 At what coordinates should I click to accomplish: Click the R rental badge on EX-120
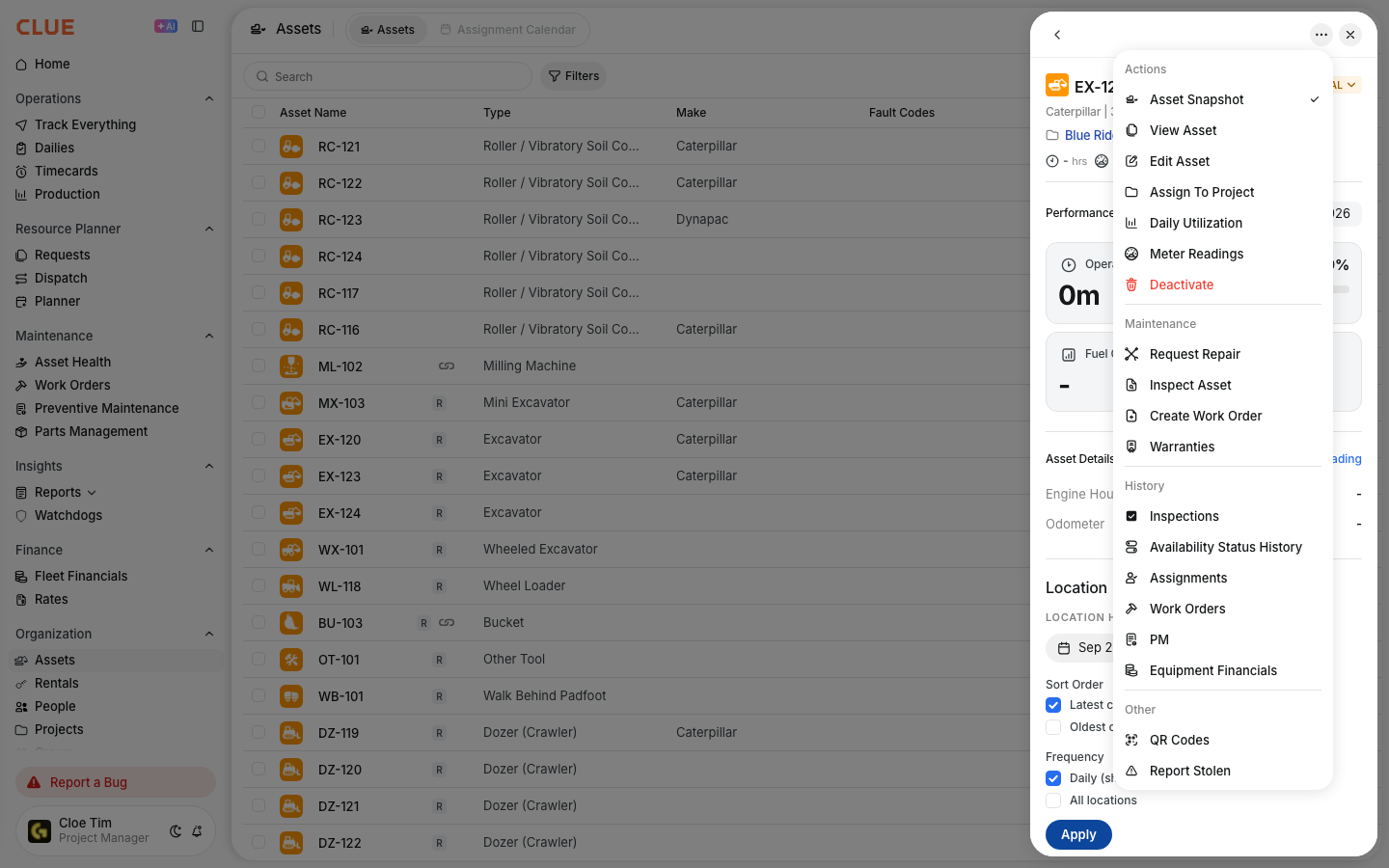tap(439, 440)
